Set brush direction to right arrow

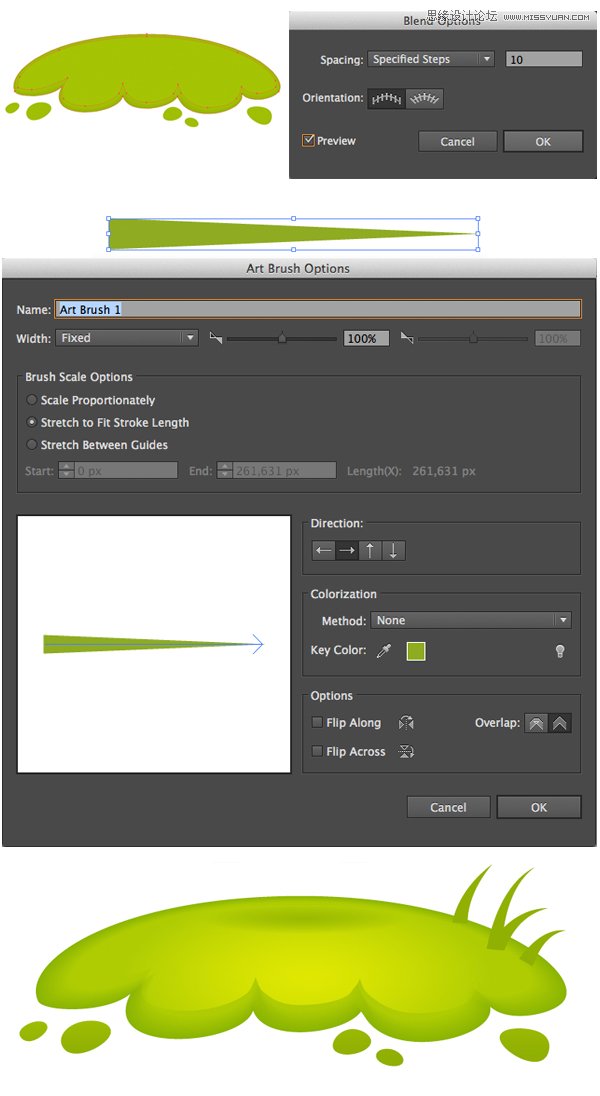[x=347, y=551]
